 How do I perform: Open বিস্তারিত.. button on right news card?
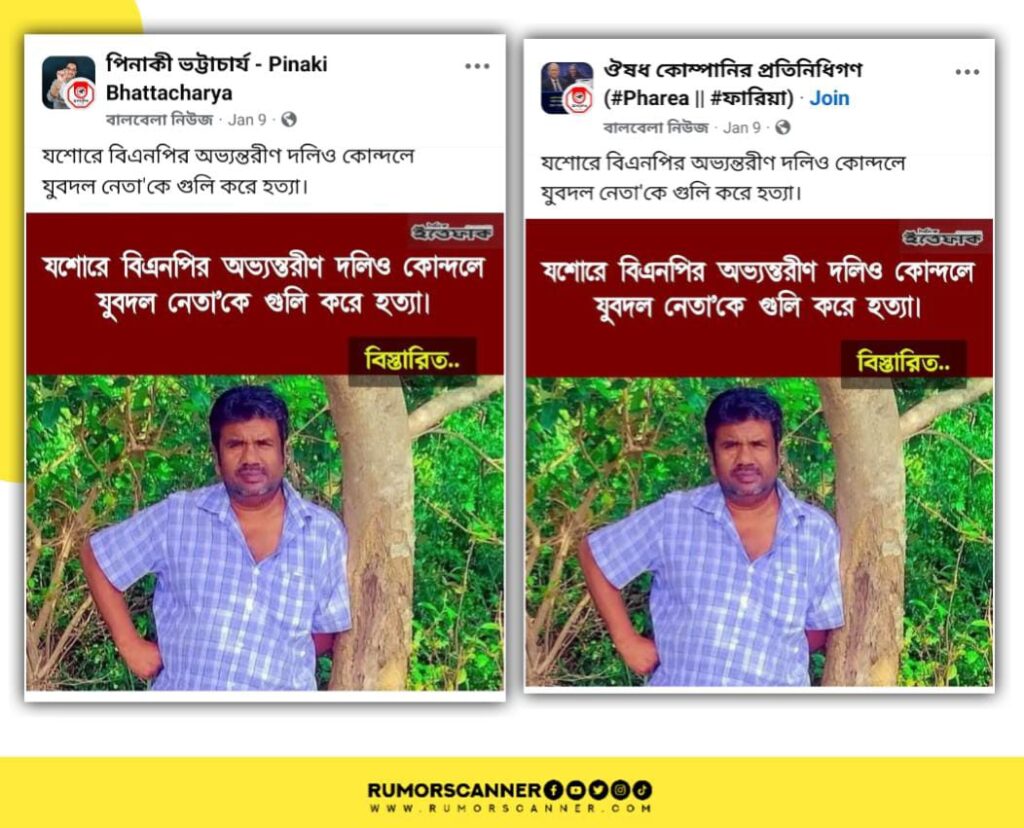click(903, 362)
